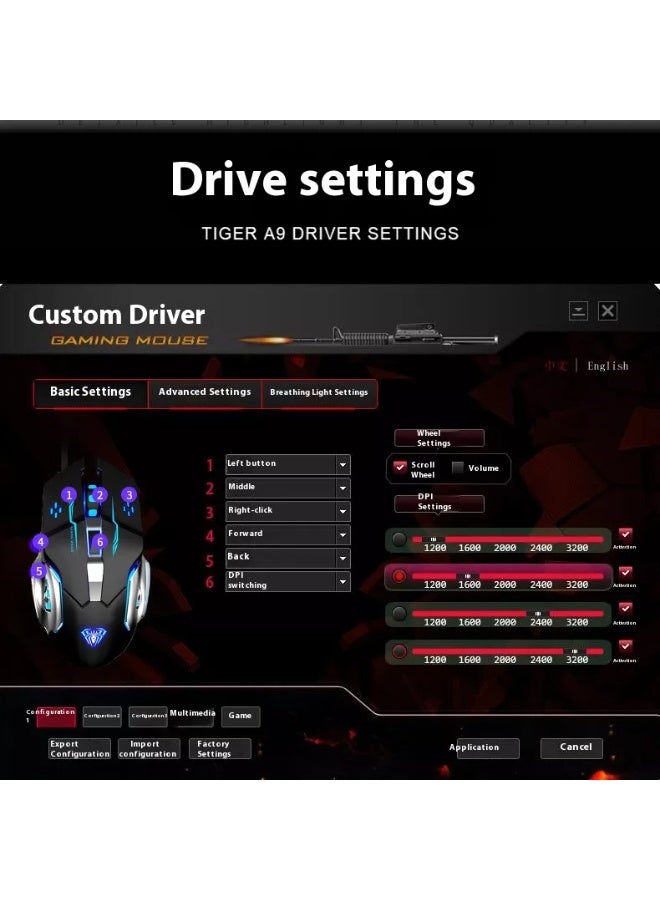Open the button 4 'Forward' dropdown
The image size is (660, 900).
pos(343,535)
